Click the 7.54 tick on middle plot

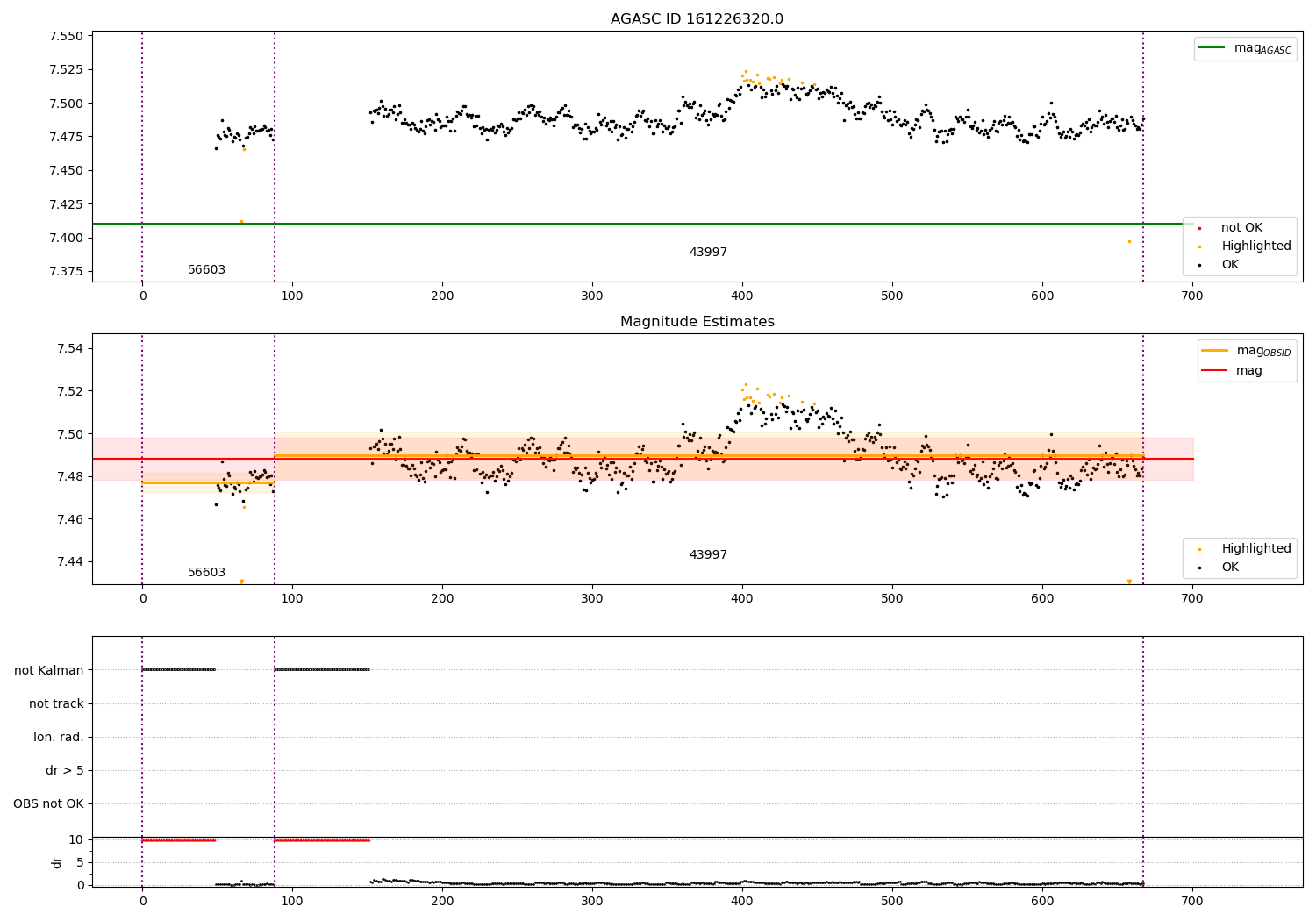(x=69, y=349)
